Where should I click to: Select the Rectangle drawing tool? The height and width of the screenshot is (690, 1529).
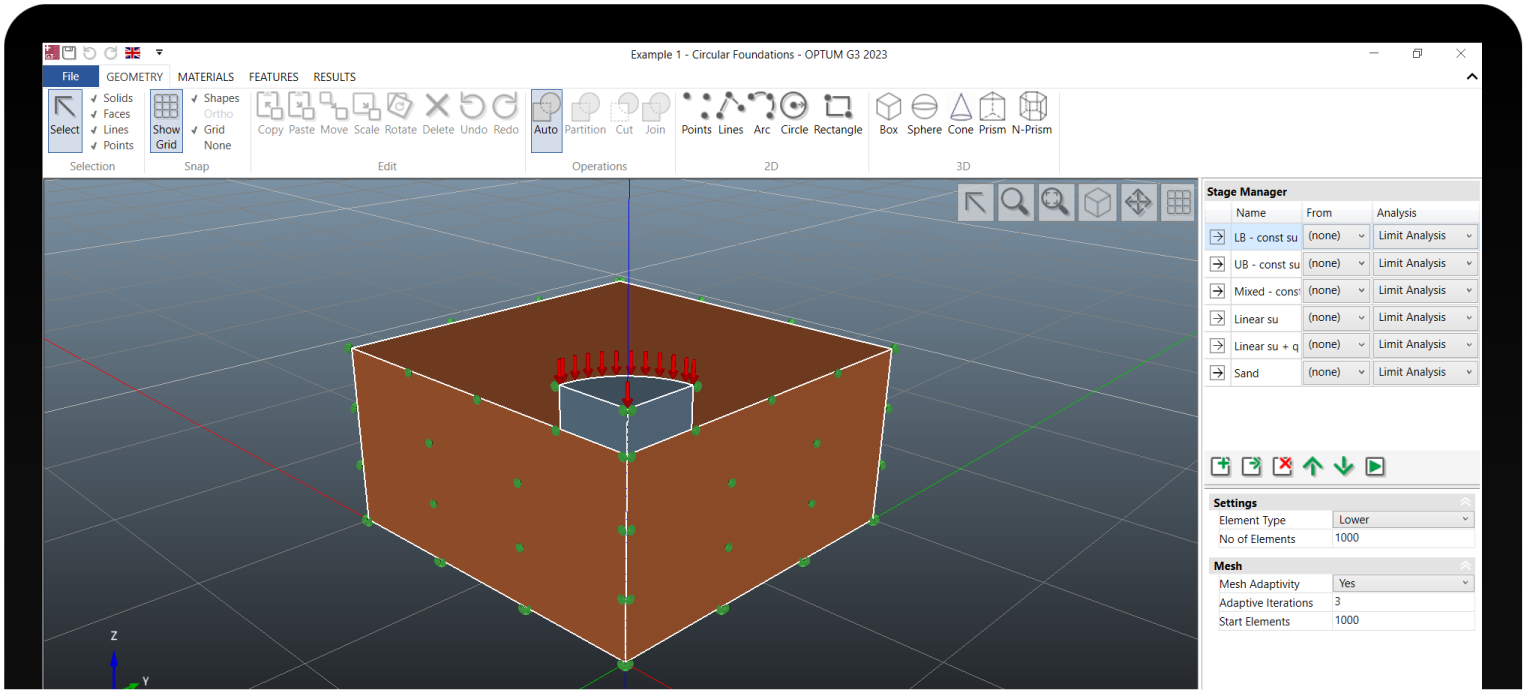click(x=838, y=115)
